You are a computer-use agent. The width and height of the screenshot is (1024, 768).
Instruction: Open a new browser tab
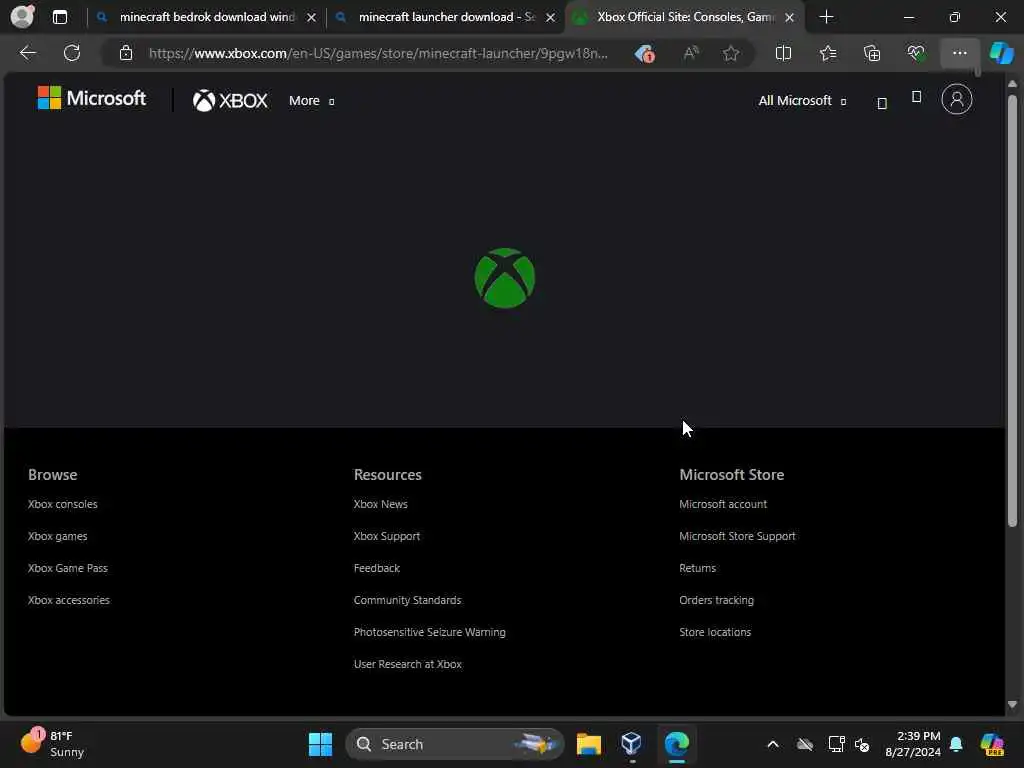tap(826, 17)
